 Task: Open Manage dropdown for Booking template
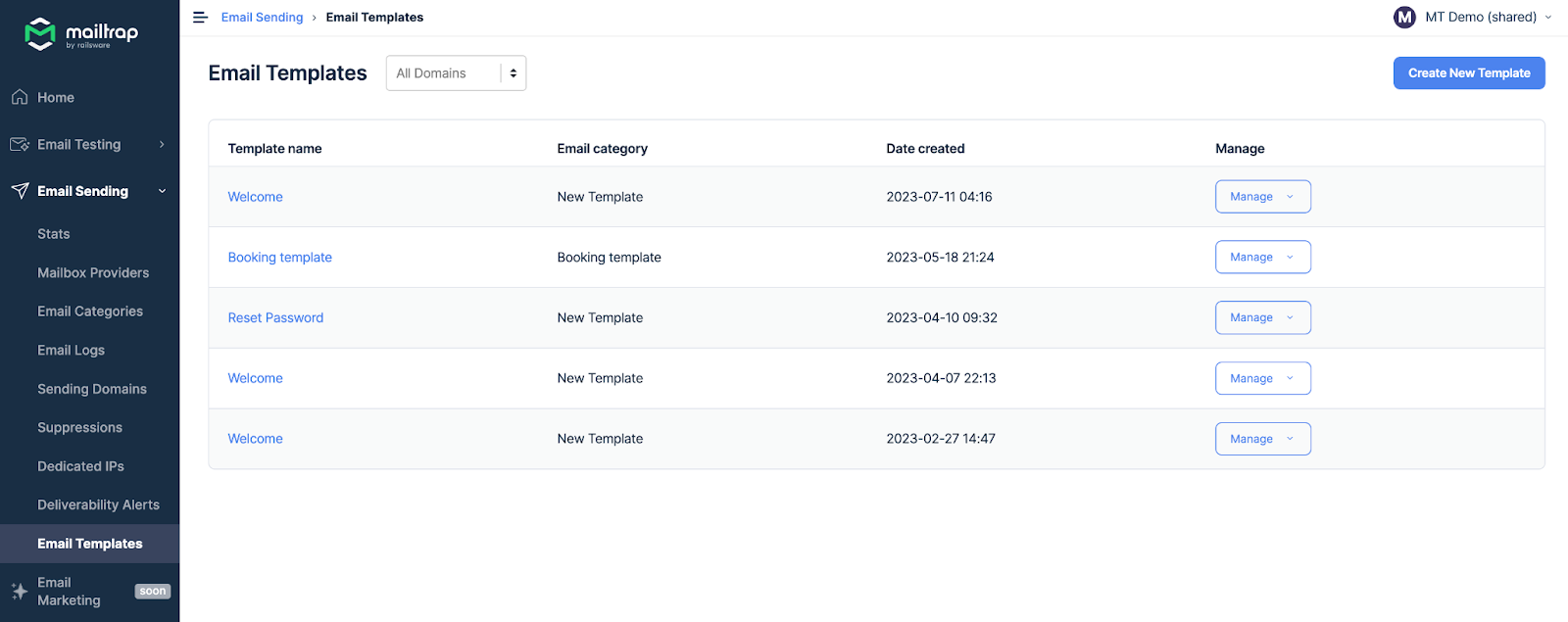(1262, 258)
